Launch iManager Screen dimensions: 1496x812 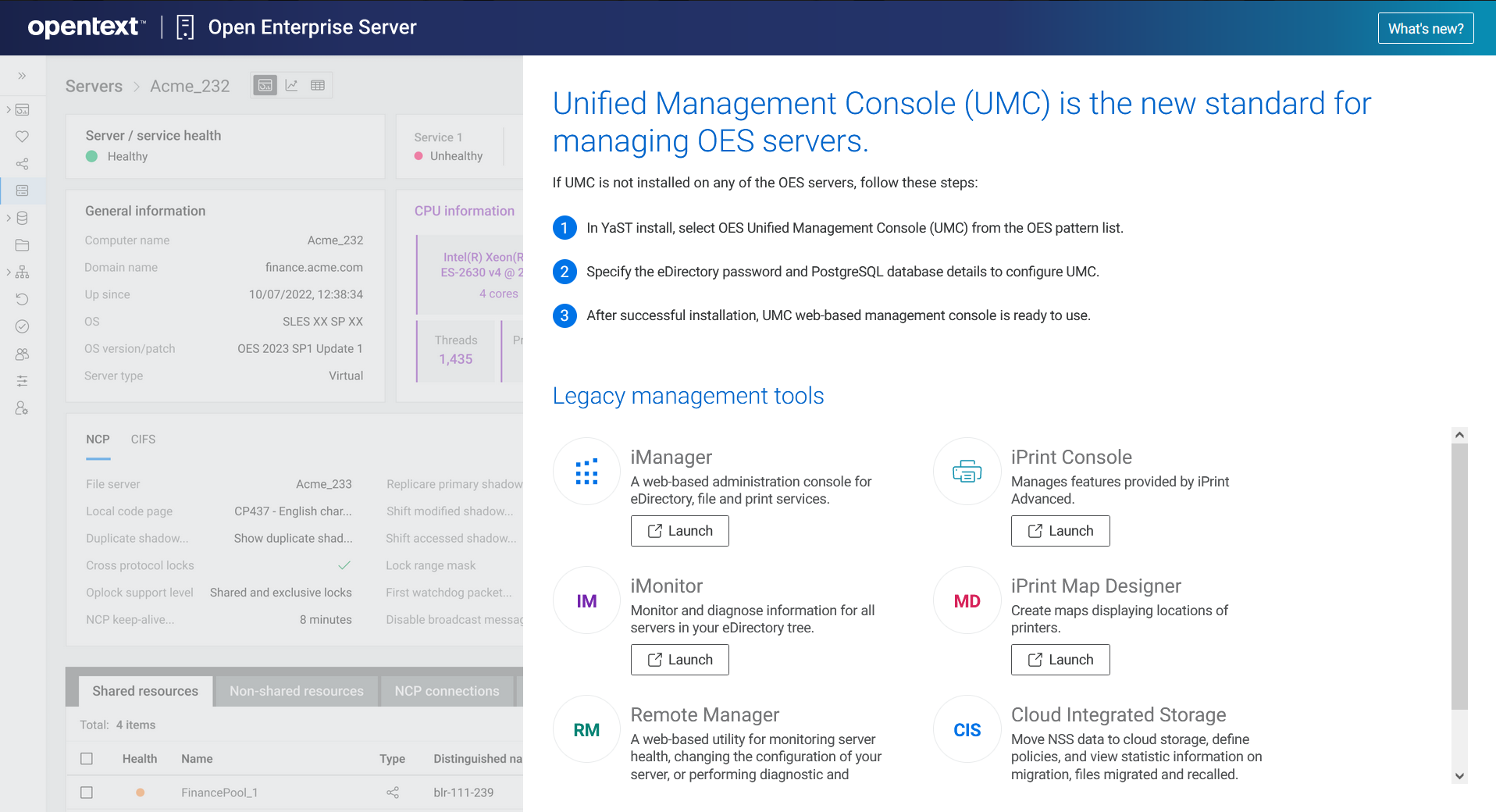pyautogui.click(x=679, y=531)
